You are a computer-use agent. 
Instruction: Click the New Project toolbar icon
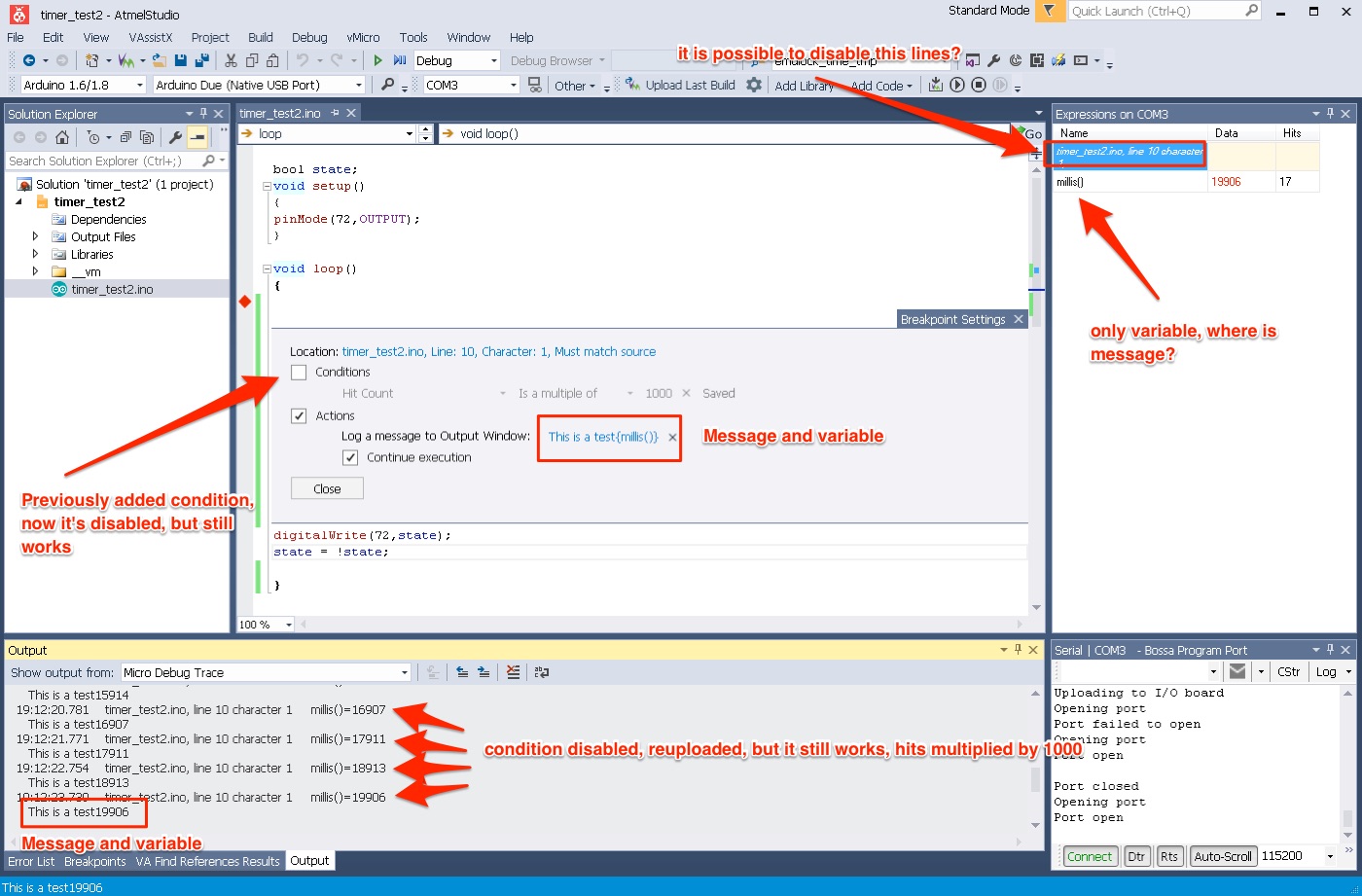92,60
